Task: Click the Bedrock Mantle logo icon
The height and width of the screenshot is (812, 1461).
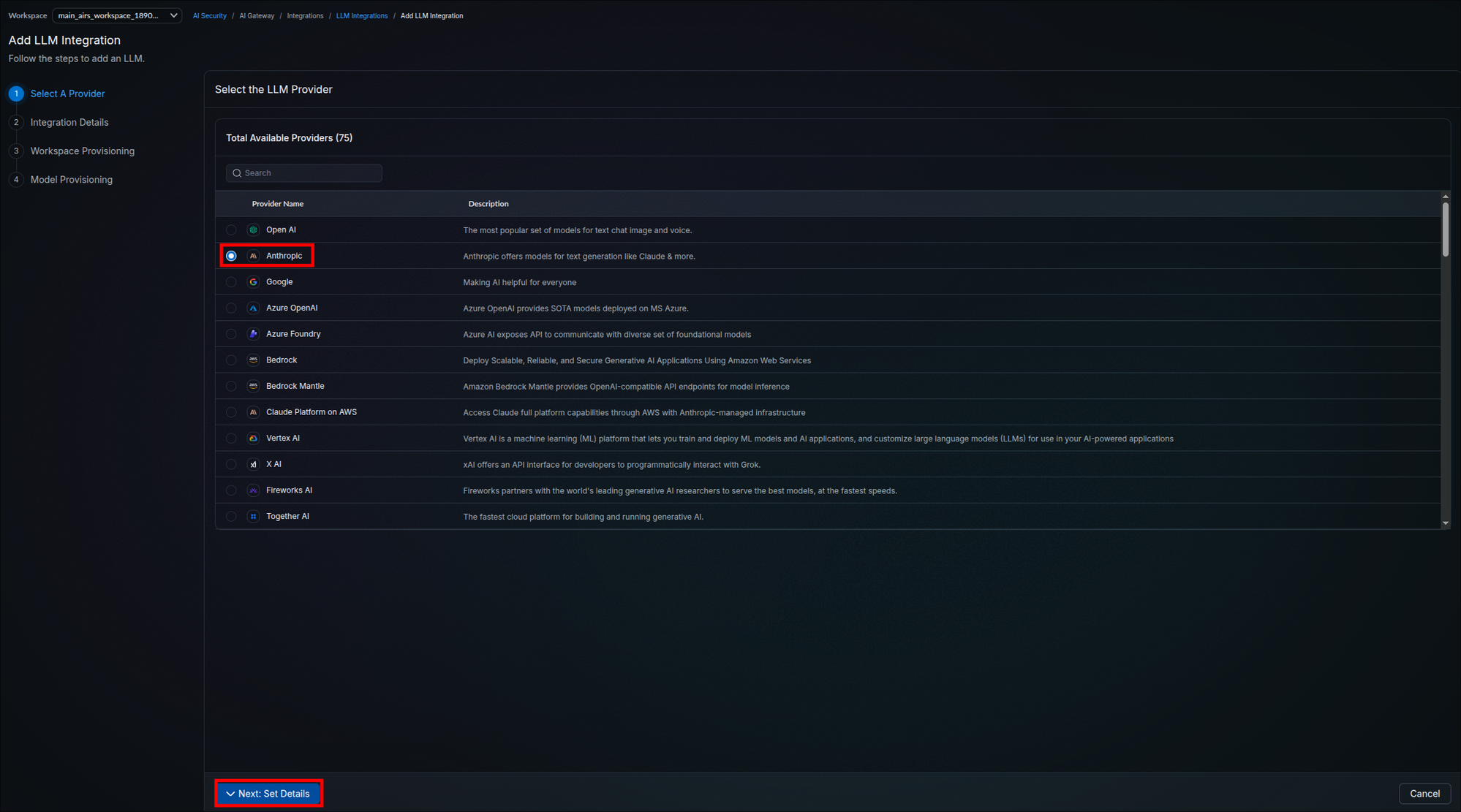Action: pos(253,386)
